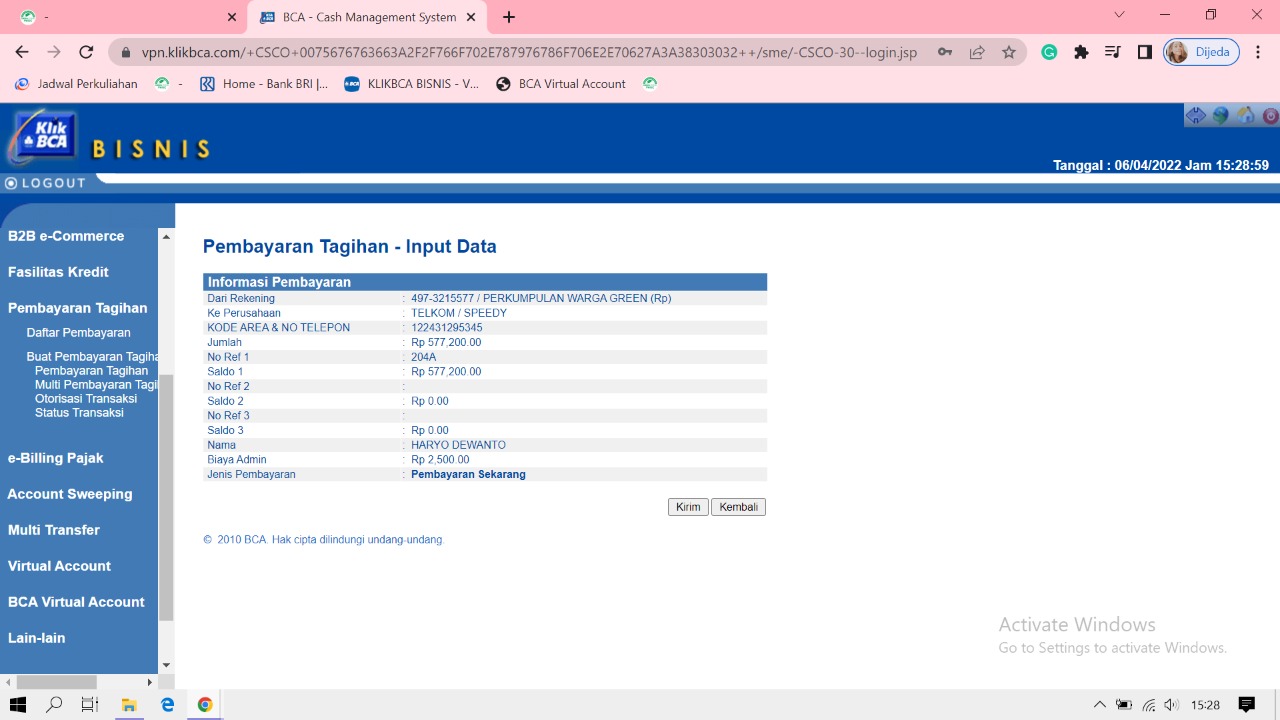Open the media control playlist icon
The image size is (1280, 720).
(1113, 52)
